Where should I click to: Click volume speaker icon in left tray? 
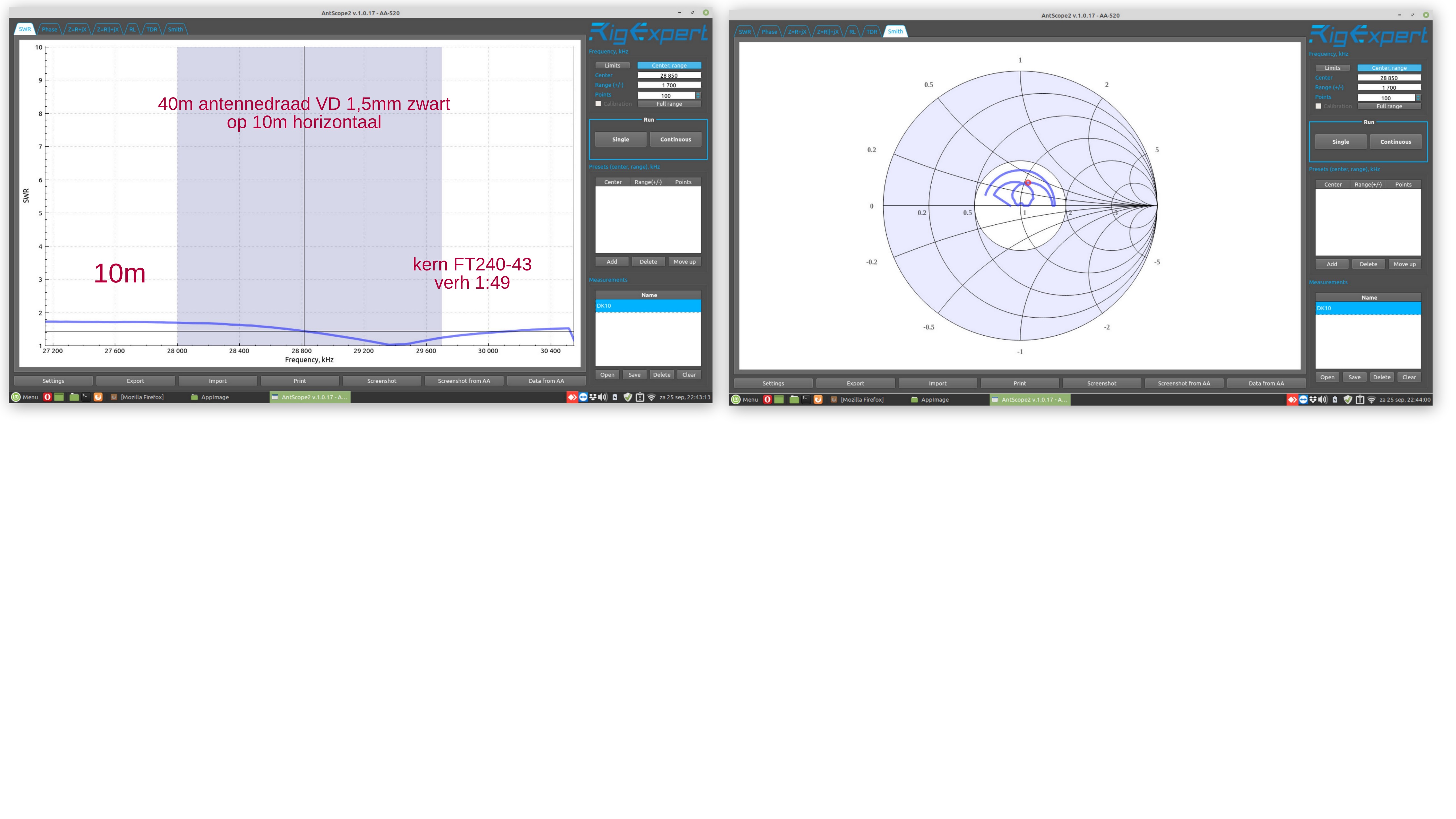pos(603,397)
